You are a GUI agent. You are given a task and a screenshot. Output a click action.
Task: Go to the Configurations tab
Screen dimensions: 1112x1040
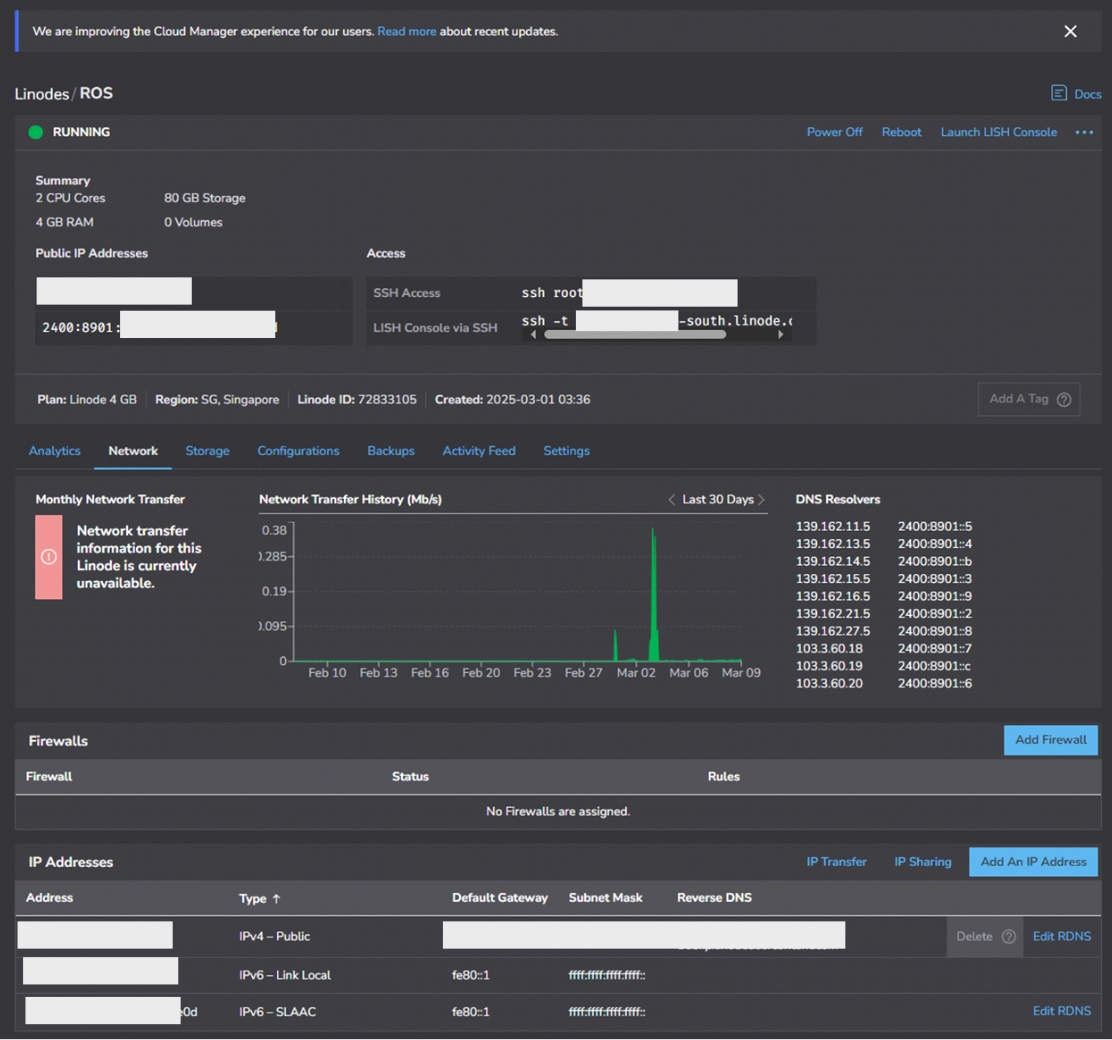click(298, 450)
